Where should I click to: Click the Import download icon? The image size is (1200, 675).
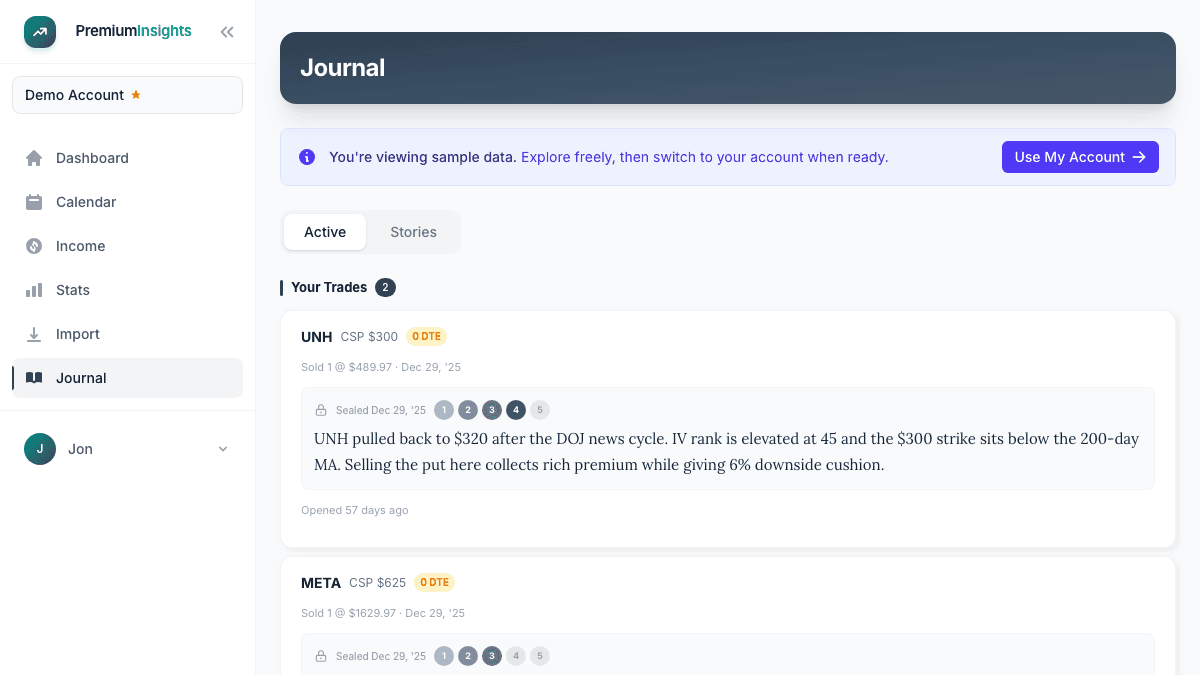click(x=33, y=334)
